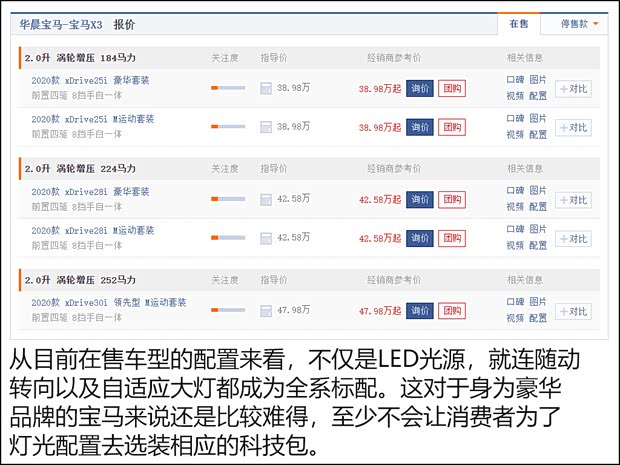Click the 2.0升 涡轮增压 184马力 header
Screen dimensions: 620x465
[80, 58]
